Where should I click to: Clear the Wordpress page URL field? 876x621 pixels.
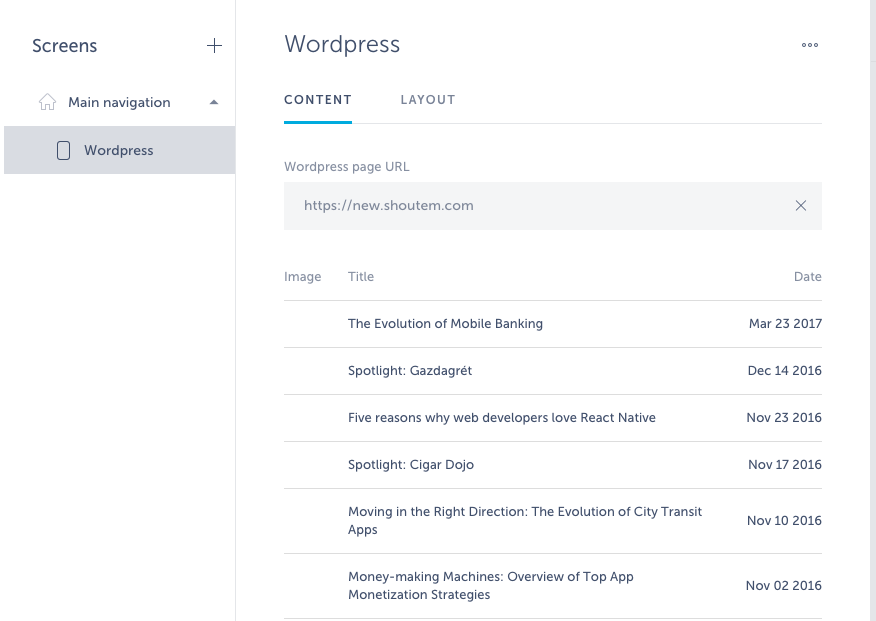[x=801, y=206]
